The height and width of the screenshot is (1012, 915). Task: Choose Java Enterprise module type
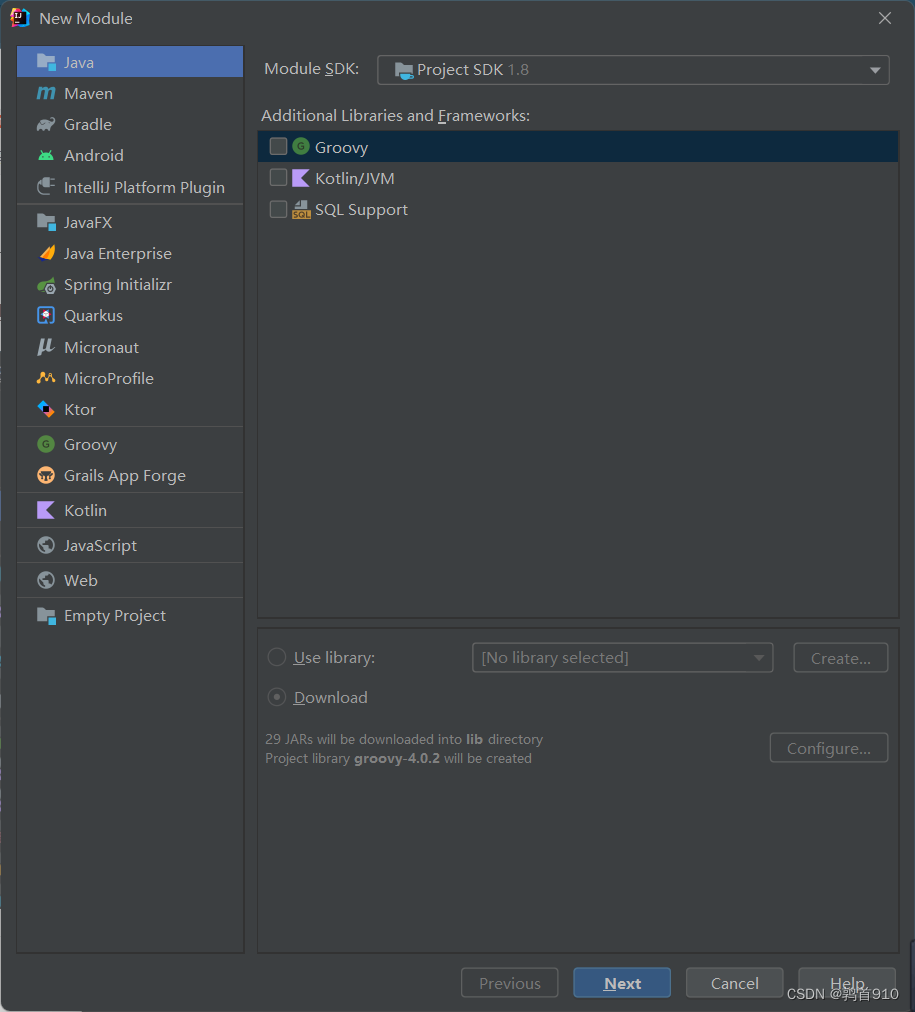tap(130, 253)
